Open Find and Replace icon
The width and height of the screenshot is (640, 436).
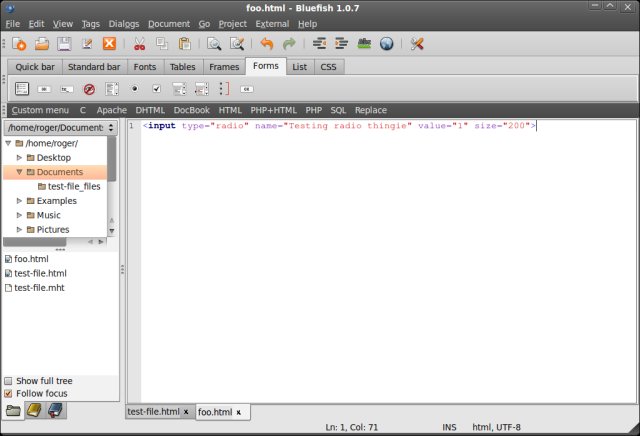[237, 44]
